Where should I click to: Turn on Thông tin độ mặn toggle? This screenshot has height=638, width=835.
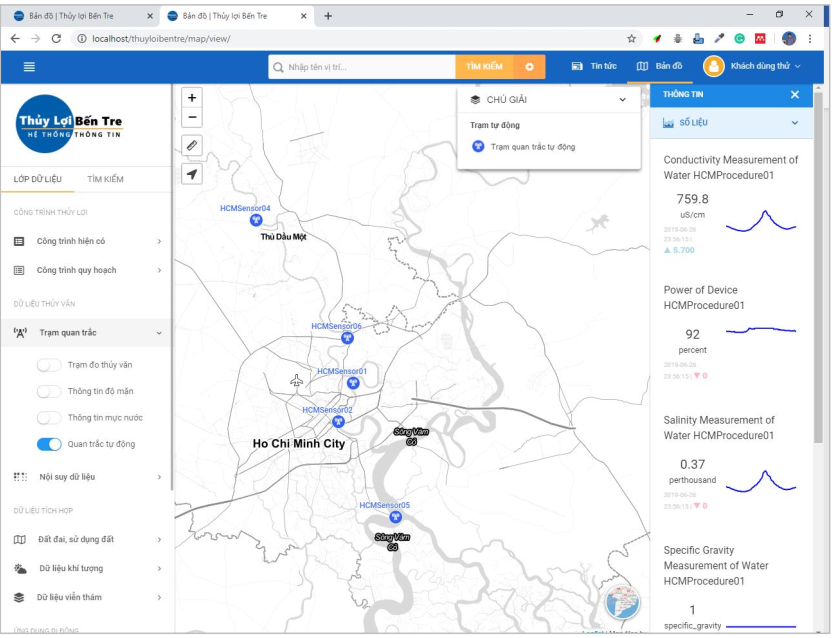[x=50, y=391]
